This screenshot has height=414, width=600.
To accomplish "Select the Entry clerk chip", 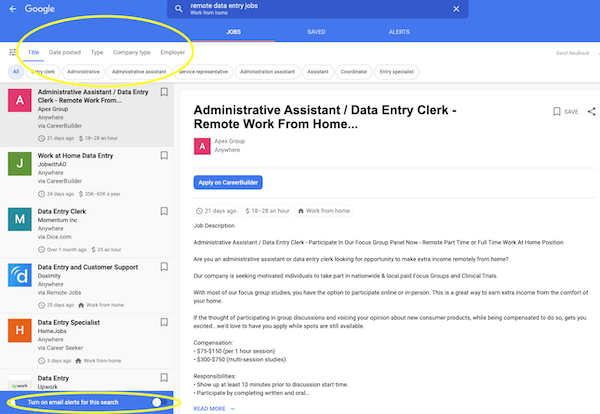I will [43, 72].
